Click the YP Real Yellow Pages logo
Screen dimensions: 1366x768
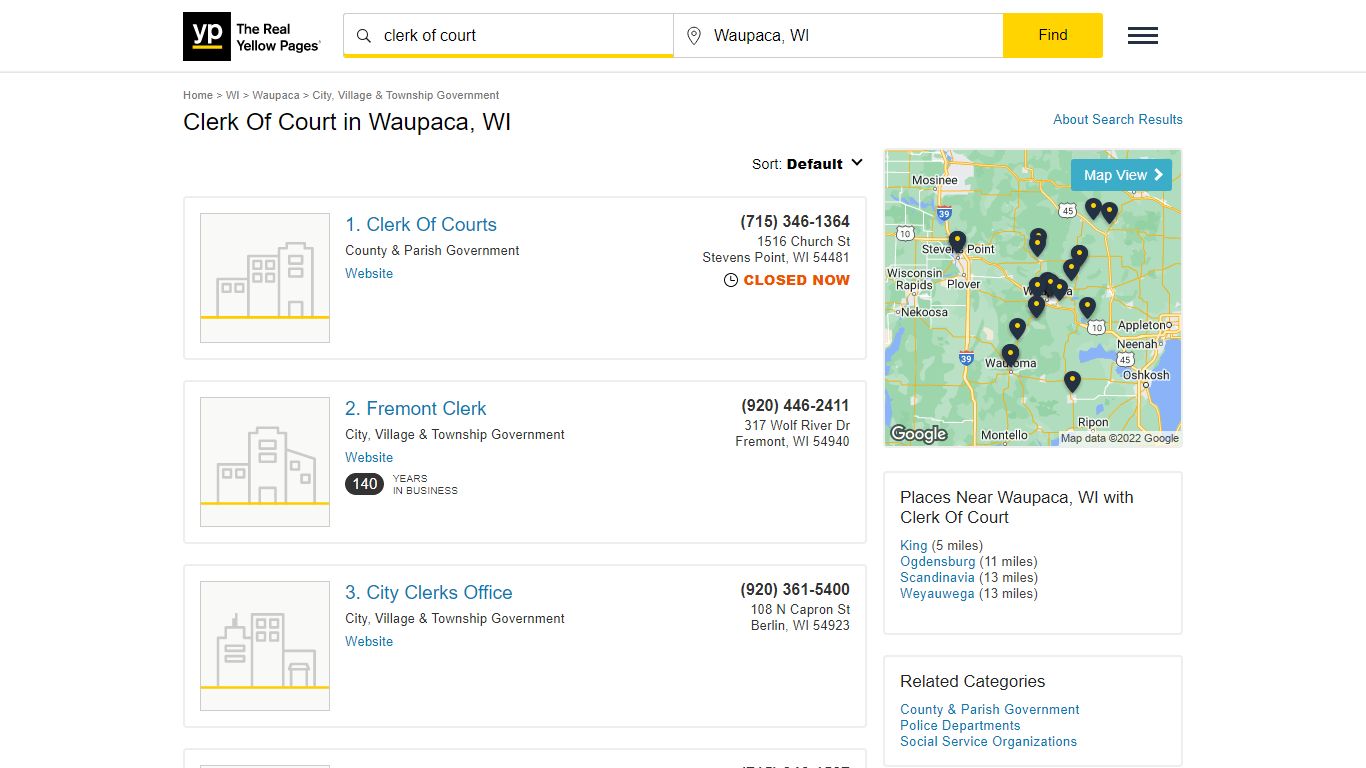[x=252, y=36]
